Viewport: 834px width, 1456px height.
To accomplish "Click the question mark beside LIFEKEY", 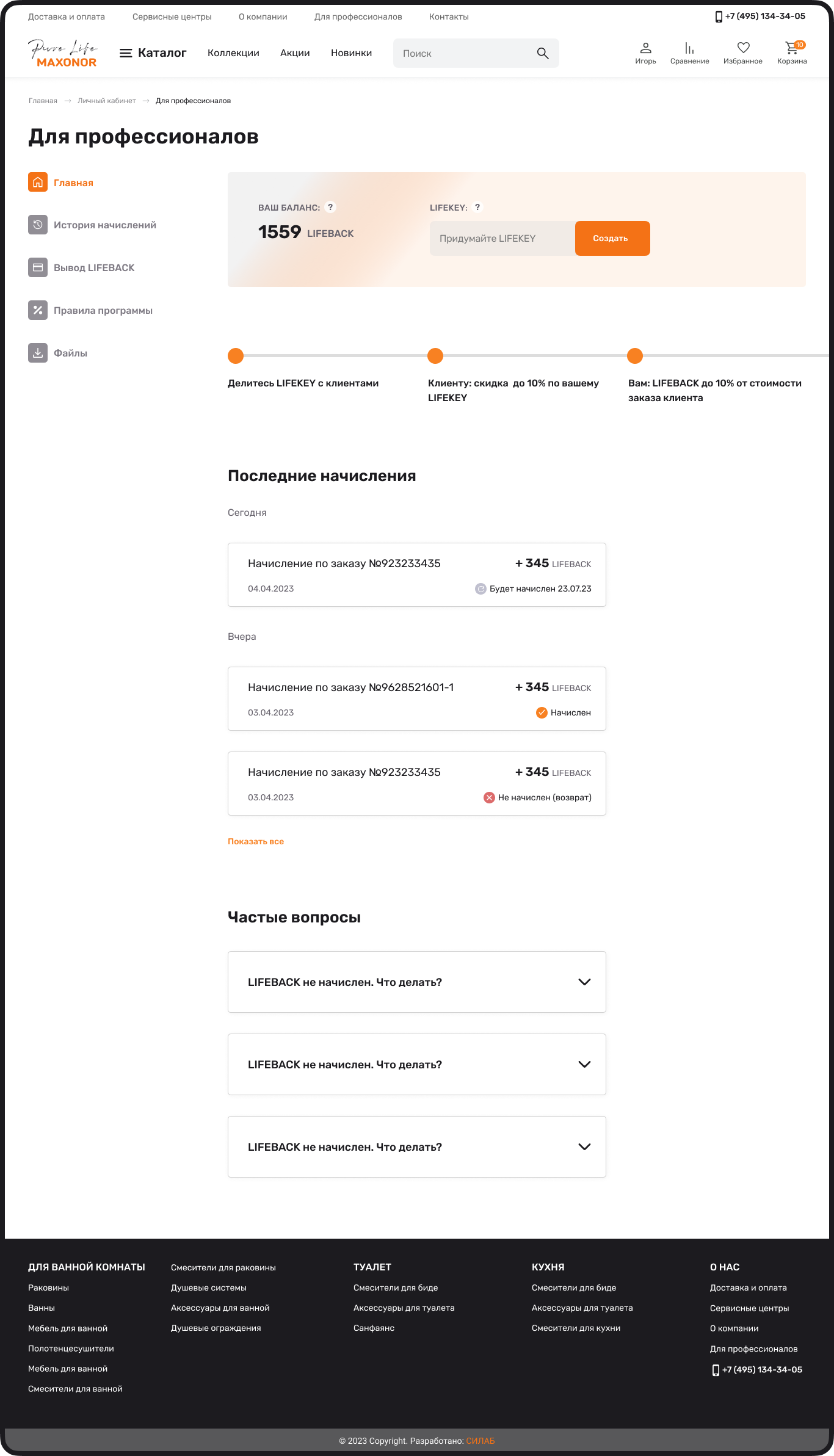I will [x=477, y=207].
